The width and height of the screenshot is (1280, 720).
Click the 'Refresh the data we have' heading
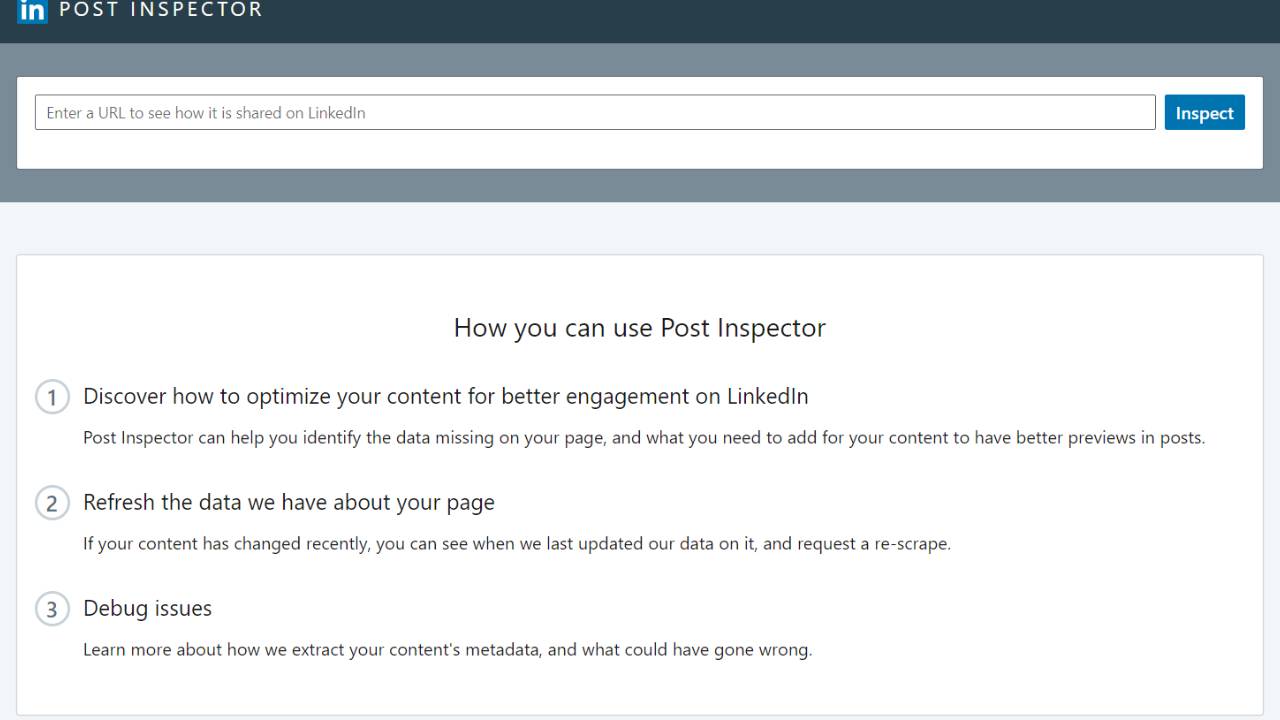(288, 502)
